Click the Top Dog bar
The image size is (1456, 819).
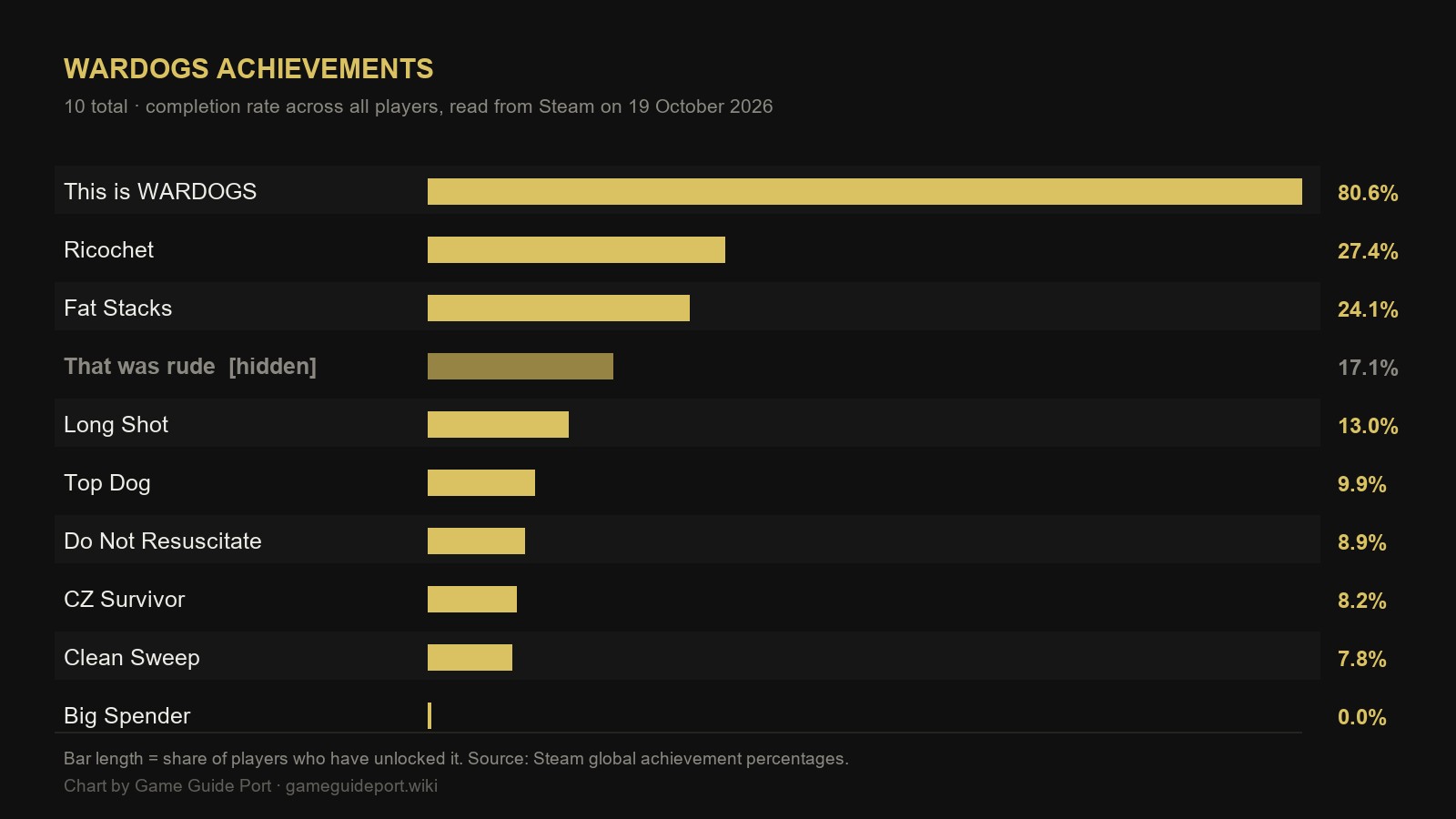click(x=481, y=483)
